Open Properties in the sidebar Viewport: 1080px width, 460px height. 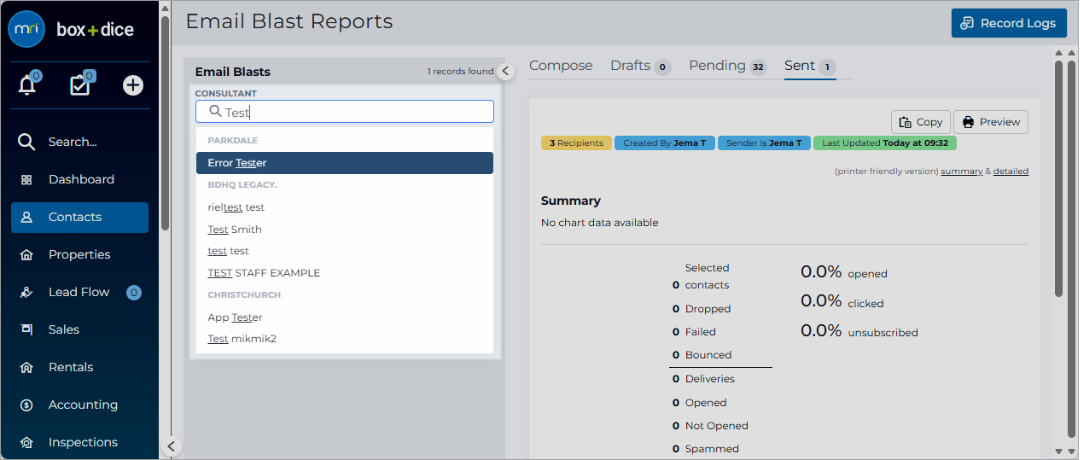tap(80, 255)
